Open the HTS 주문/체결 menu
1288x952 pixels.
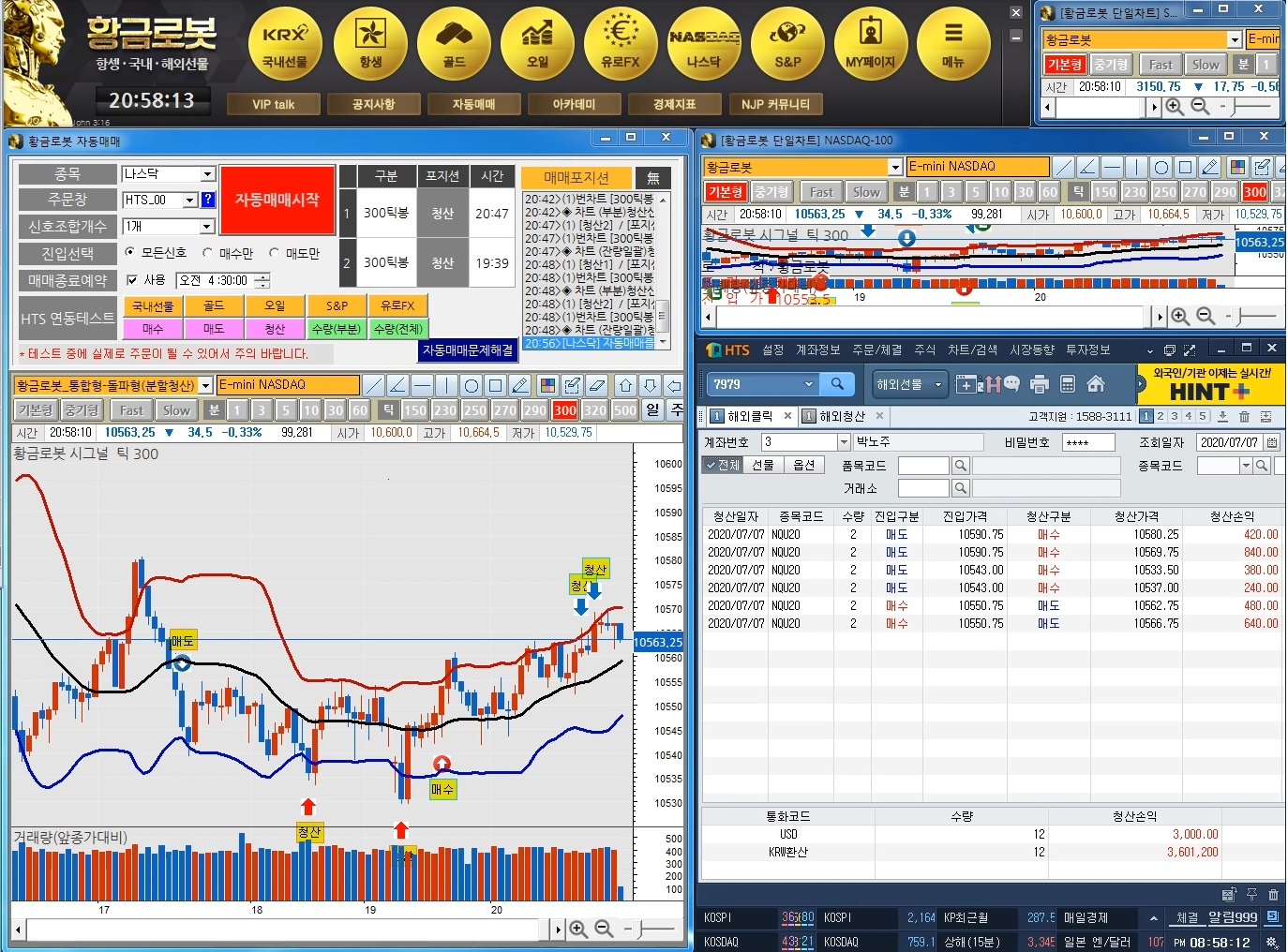(876, 350)
